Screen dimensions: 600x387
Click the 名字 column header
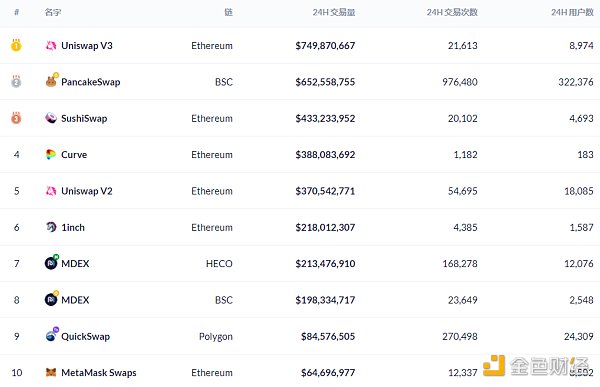coord(53,12)
